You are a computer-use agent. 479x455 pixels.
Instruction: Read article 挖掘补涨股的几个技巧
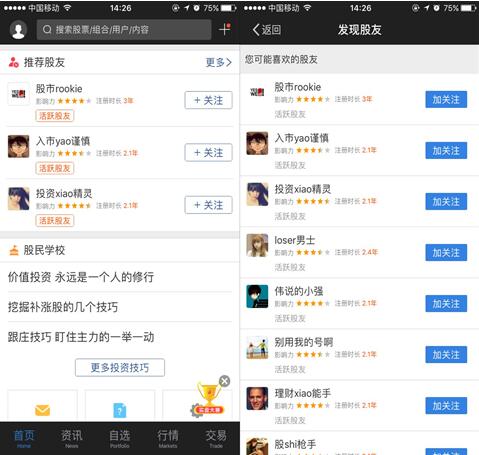pyautogui.click(x=63, y=307)
